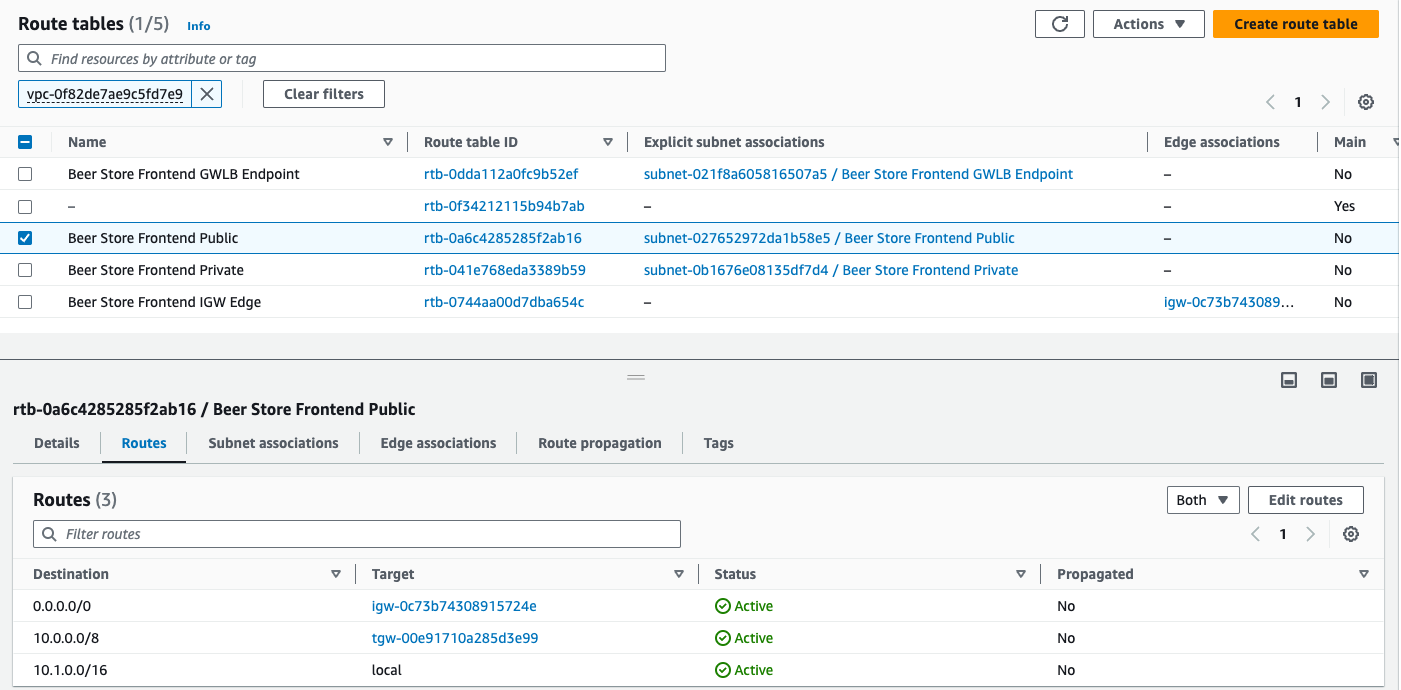1401x690 pixels.
Task: Collapse details panel to bottom layout icon
Action: coord(1290,380)
